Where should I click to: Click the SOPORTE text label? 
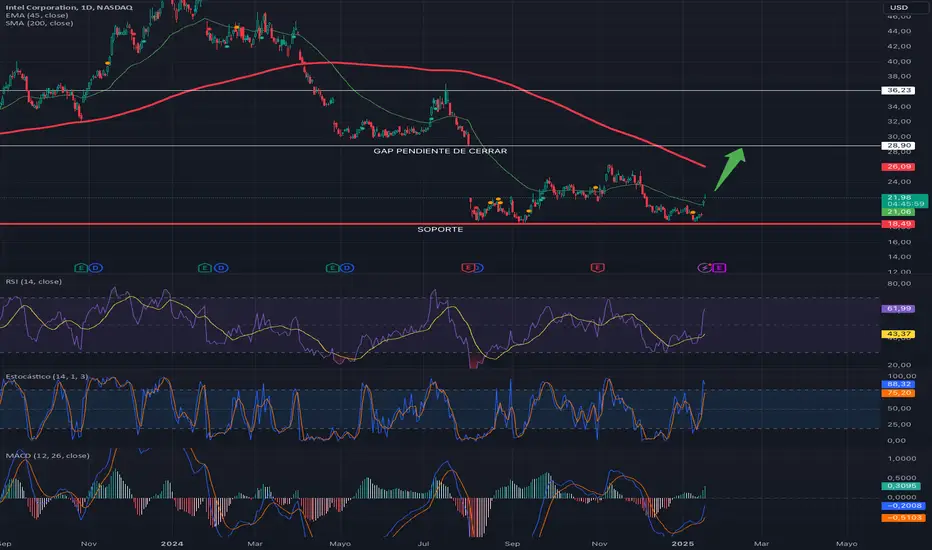[438, 230]
